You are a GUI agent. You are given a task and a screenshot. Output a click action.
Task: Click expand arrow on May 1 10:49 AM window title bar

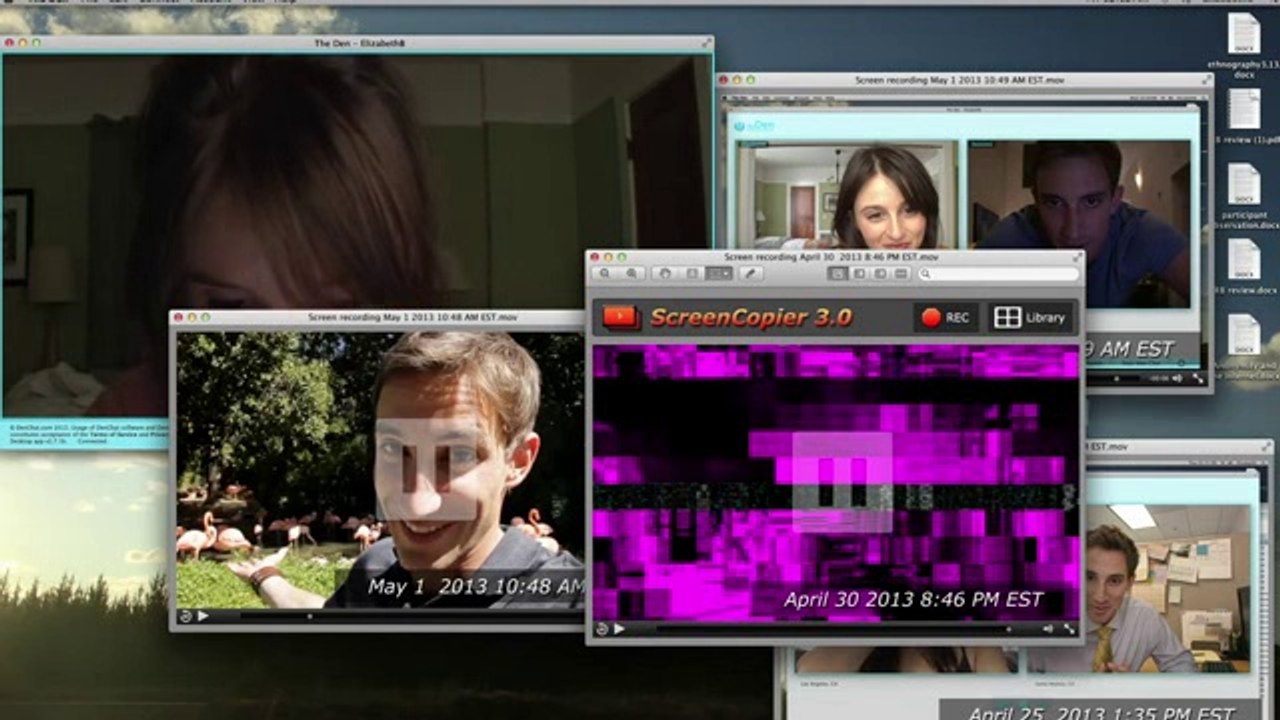[1204, 79]
